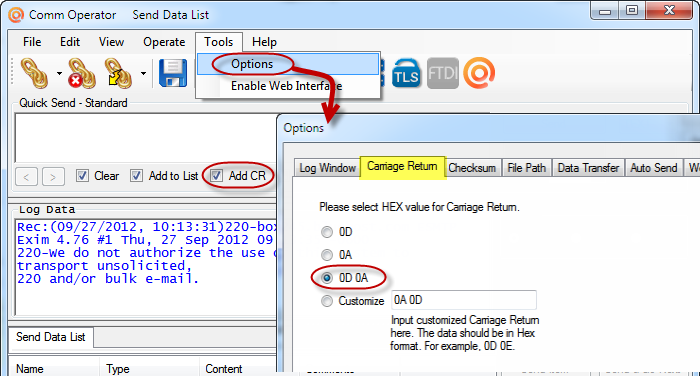Minimize the Comm Operator window
Image resolution: width=700 pixels, height=376 pixels.
click(605, 11)
